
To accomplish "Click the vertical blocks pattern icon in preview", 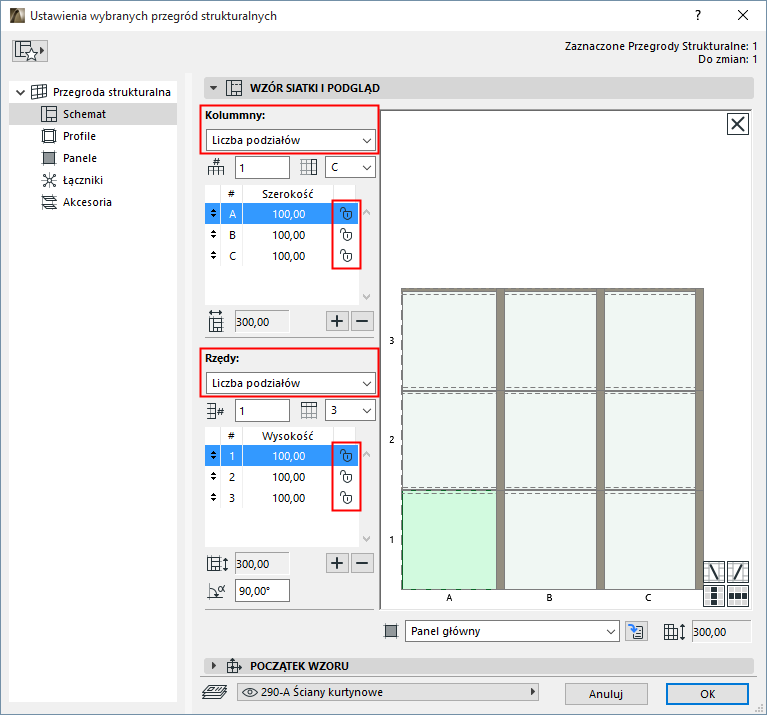I will (x=714, y=596).
